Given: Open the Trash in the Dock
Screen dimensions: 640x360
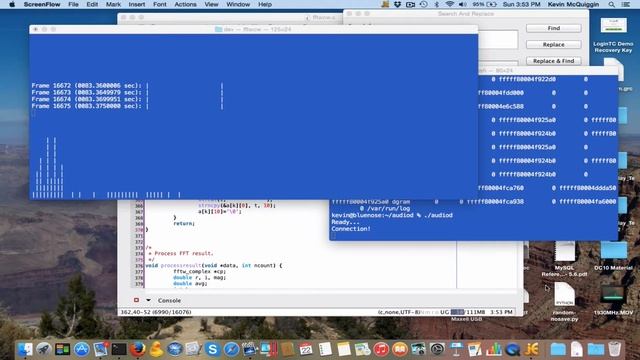Looking at the screenshot, I should (x=614, y=349).
